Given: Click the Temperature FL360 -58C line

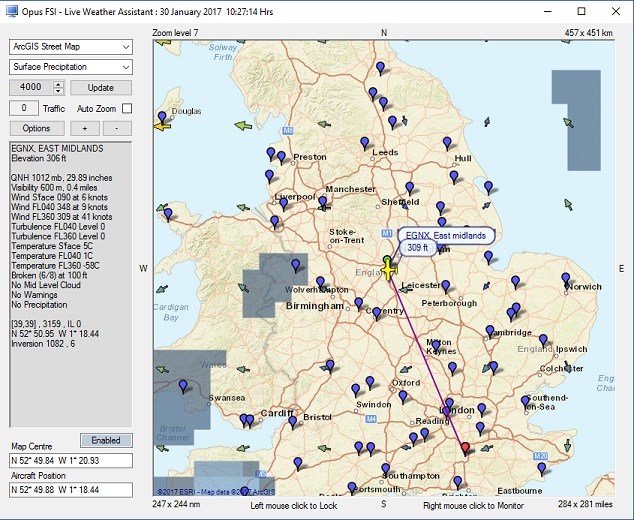Looking at the screenshot, I should [x=55, y=266].
